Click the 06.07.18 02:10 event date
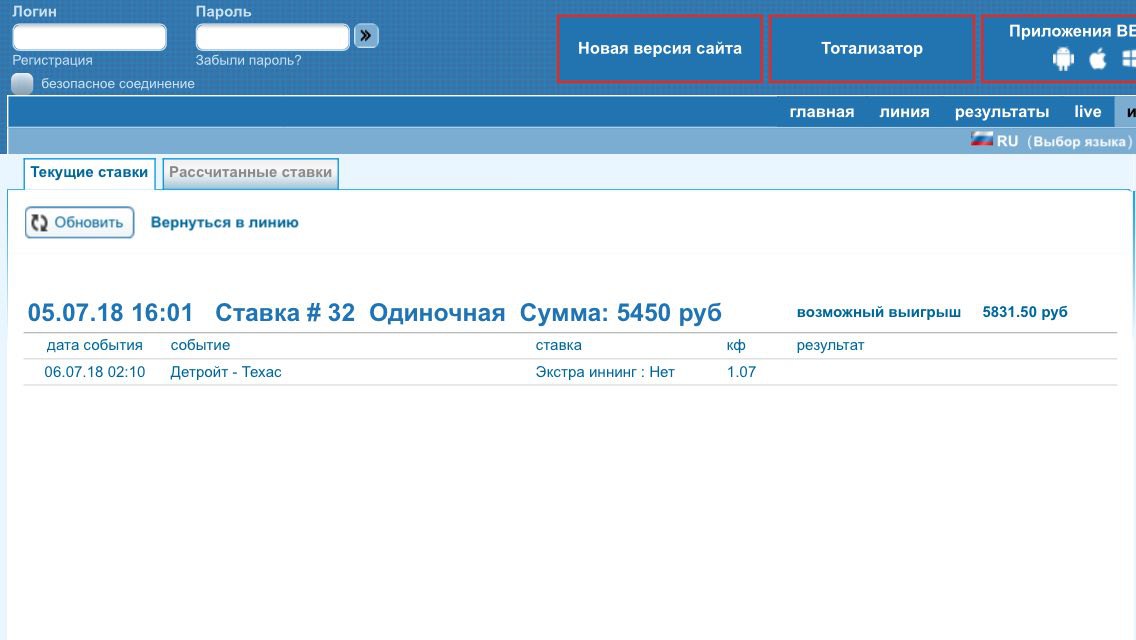 coord(94,372)
